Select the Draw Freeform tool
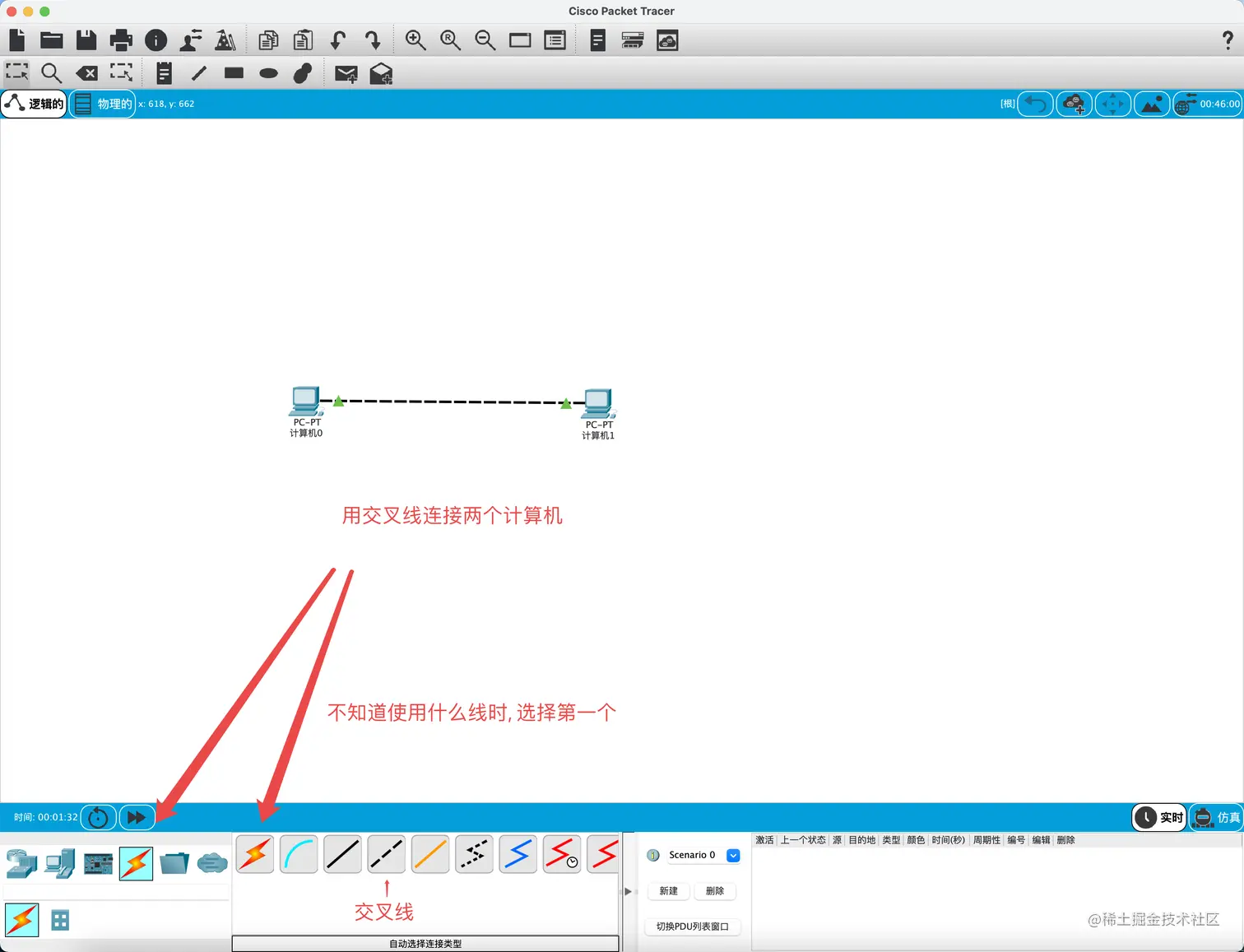1244x952 pixels. click(303, 73)
